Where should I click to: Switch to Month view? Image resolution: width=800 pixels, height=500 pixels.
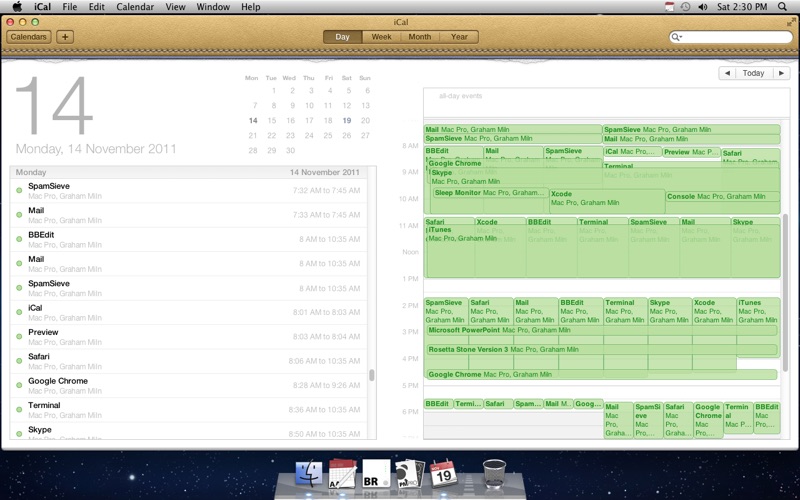[x=419, y=37]
